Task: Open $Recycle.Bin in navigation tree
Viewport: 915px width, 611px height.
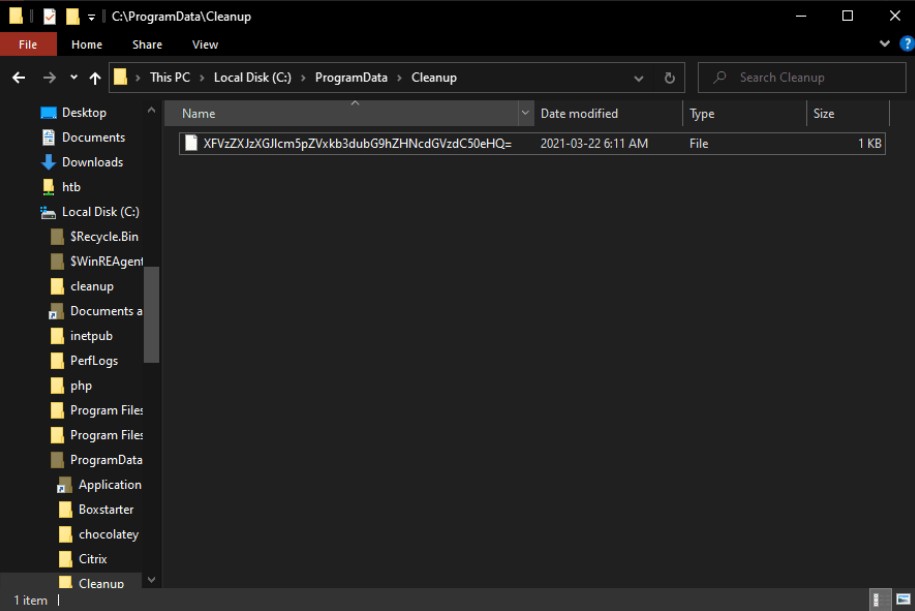Action: [104, 236]
